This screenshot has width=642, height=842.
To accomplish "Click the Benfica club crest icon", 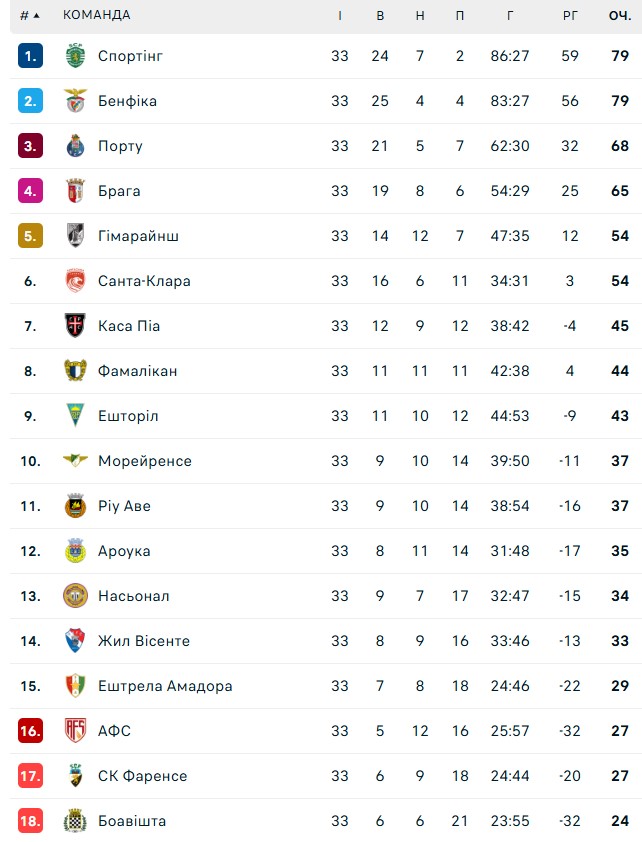I will [75, 101].
